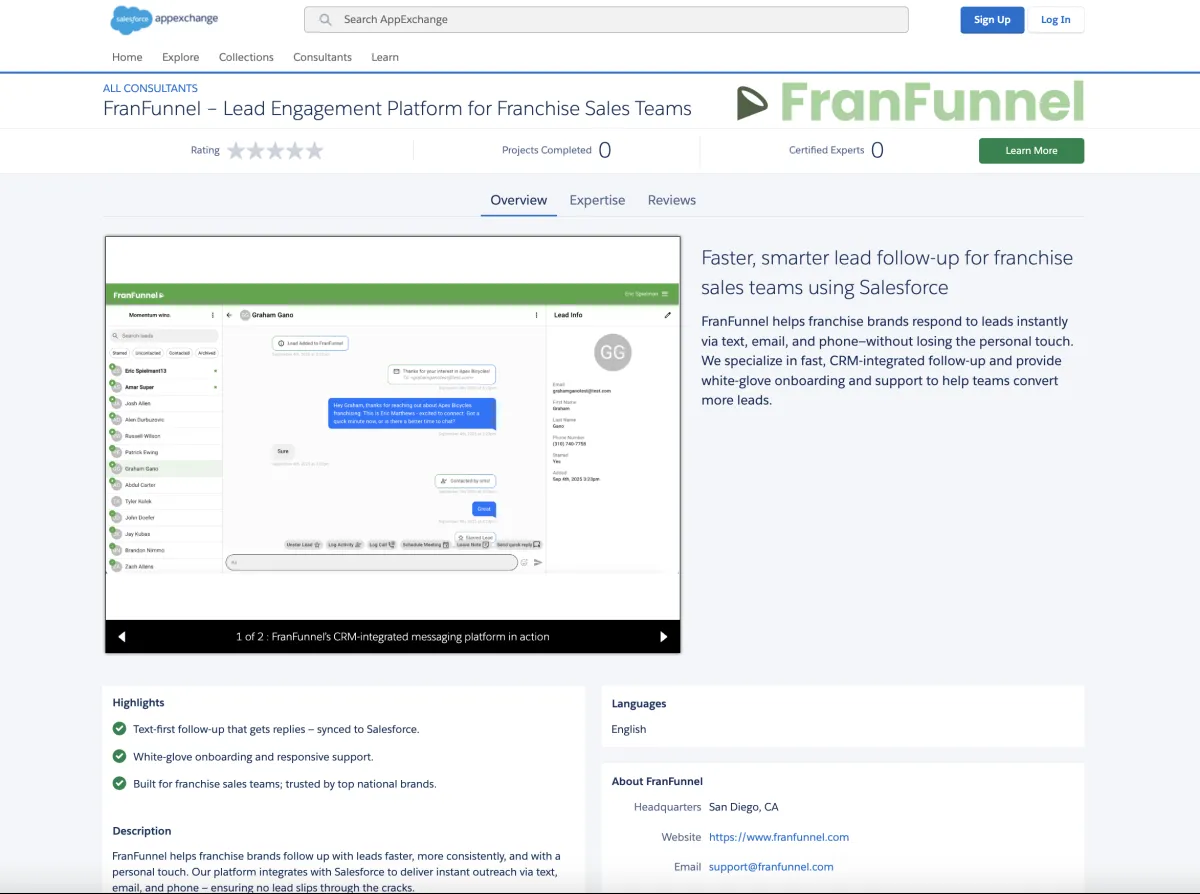Click the 'About FranFunnel' heading
Viewport: 1200px width, 894px height.
point(657,781)
